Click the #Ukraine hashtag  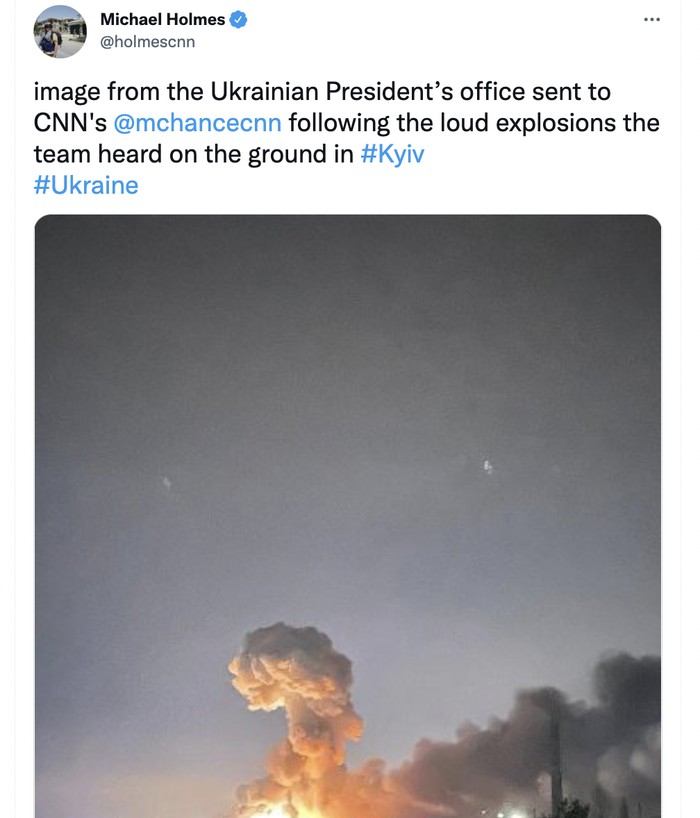86,186
